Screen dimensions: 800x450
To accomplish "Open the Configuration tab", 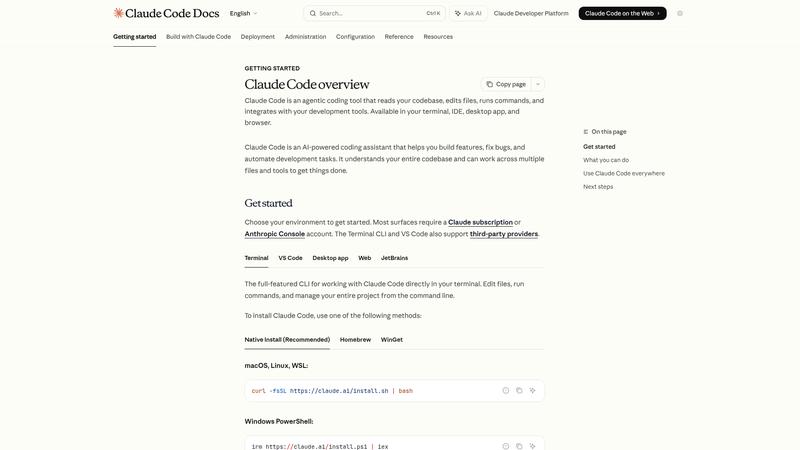I will pyautogui.click(x=355, y=37).
